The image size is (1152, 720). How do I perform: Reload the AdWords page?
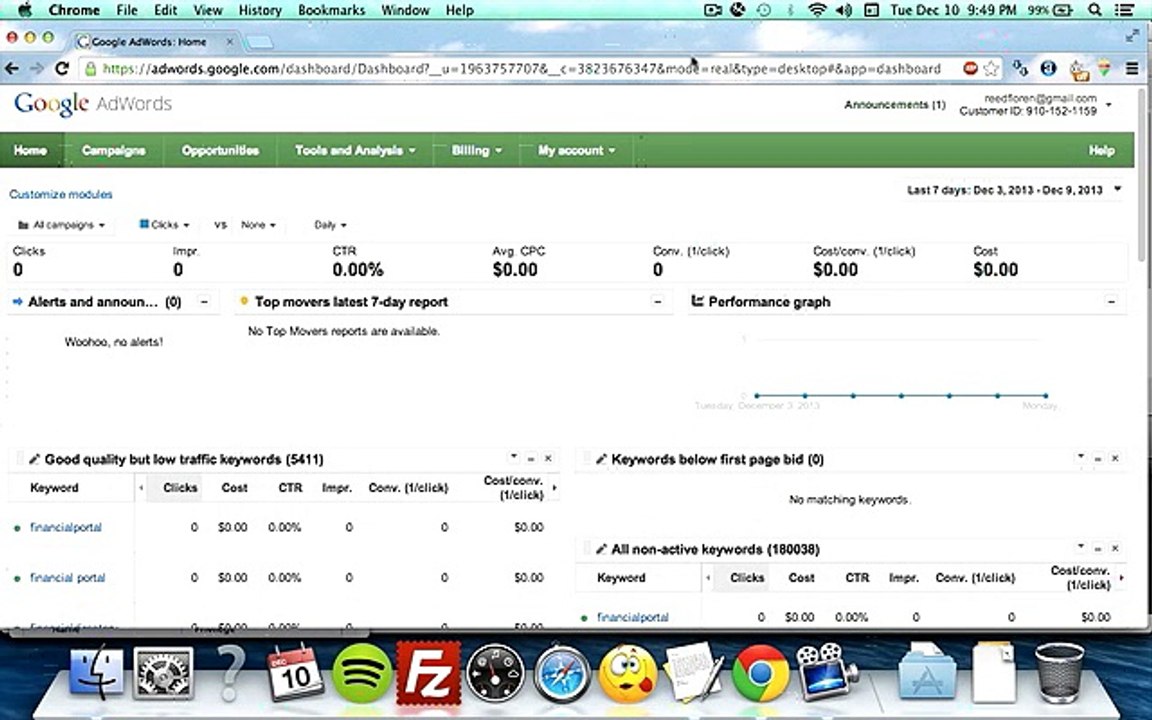[62, 68]
